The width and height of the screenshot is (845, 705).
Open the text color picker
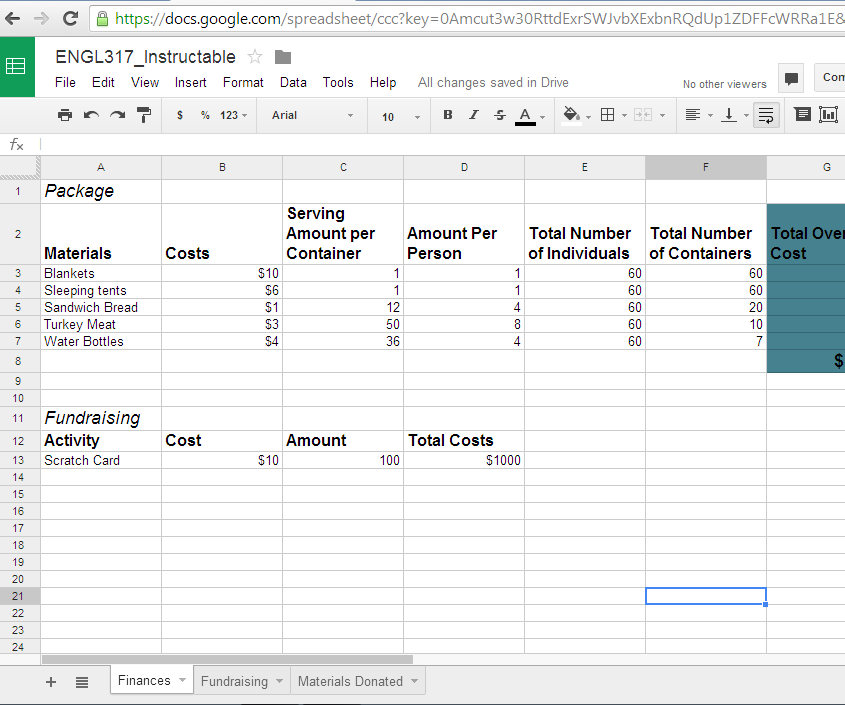(x=525, y=116)
